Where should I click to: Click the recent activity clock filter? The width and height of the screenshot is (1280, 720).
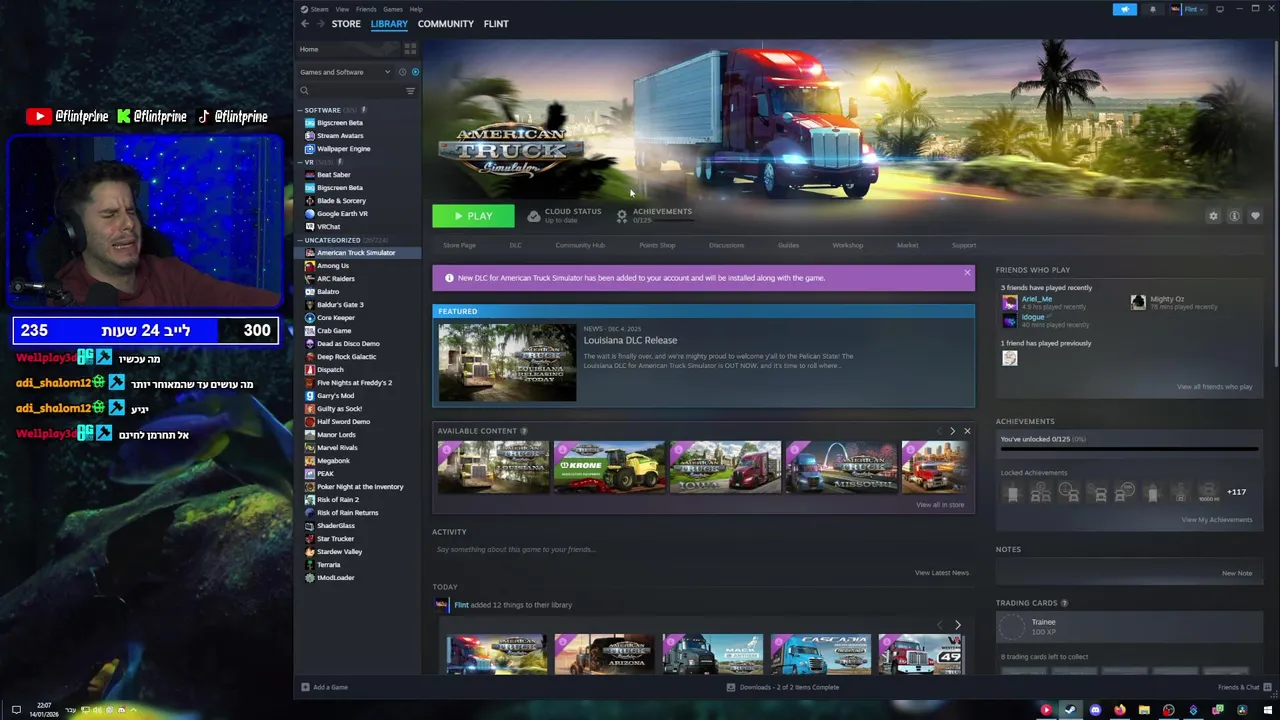click(x=403, y=72)
